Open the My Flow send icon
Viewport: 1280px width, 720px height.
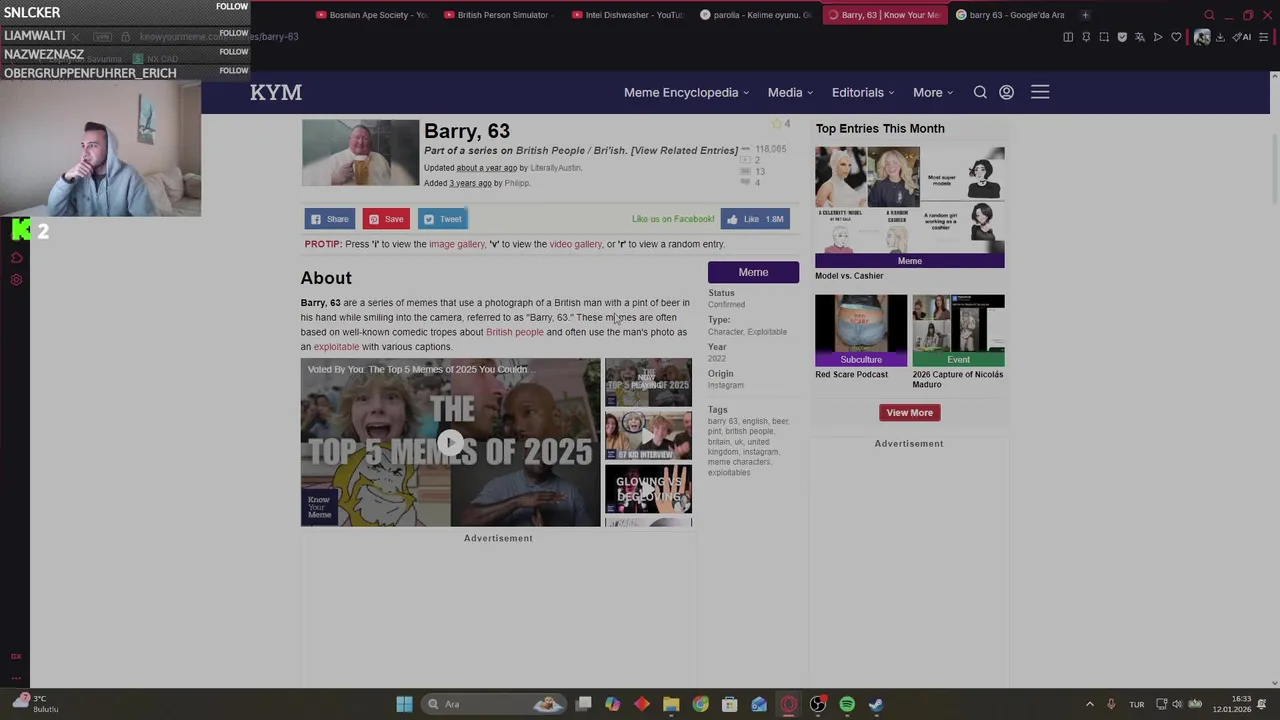point(1158,37)
